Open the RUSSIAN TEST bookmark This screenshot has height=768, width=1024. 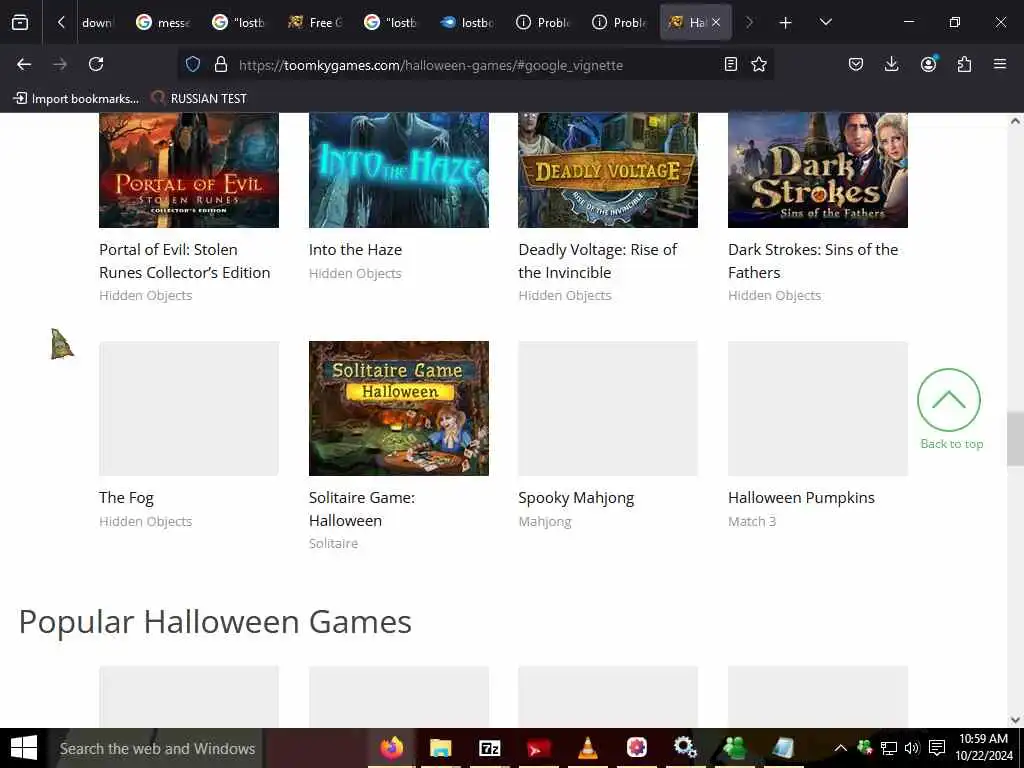tap(199, 99)
